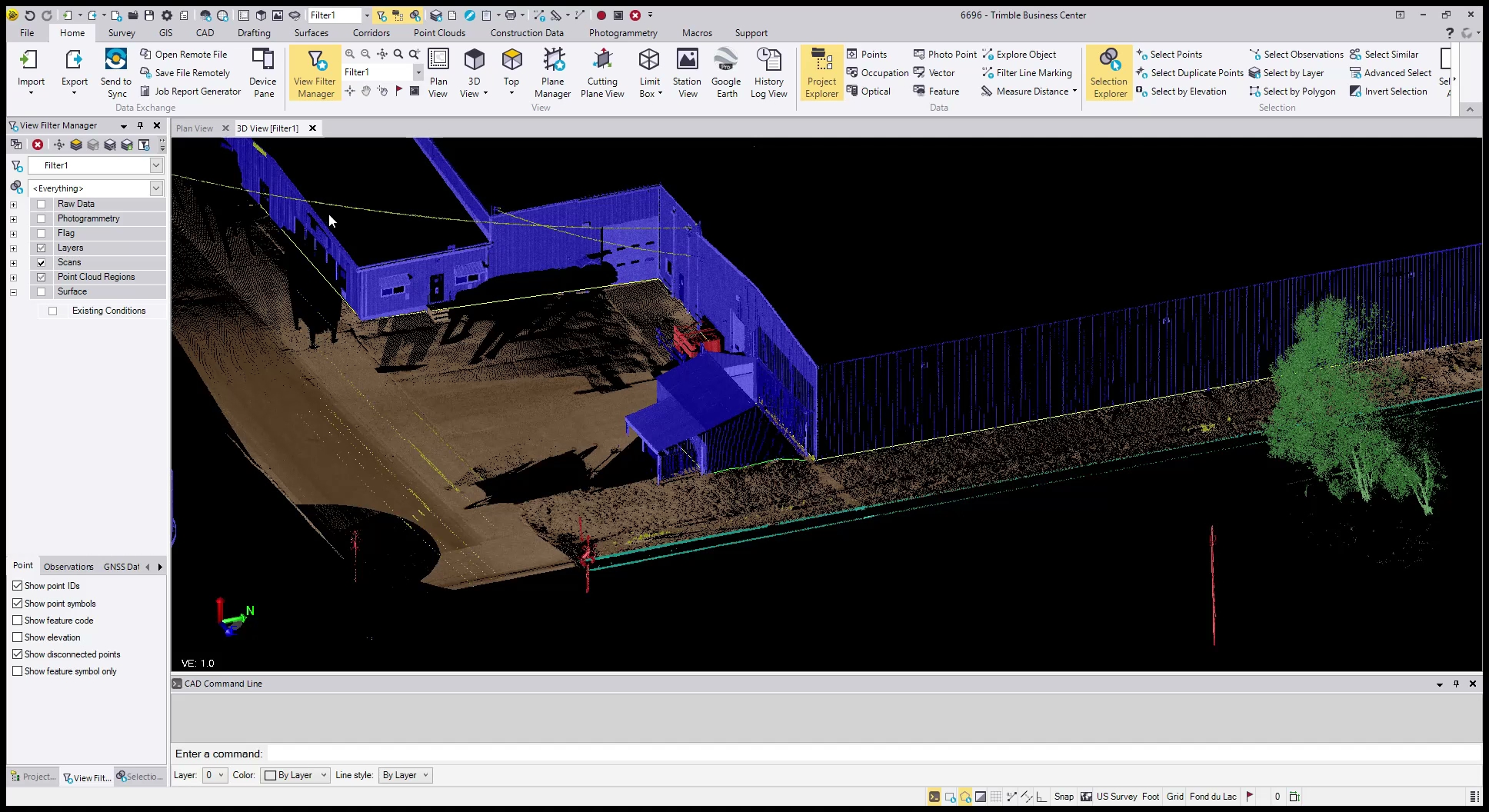This screenshot has width=1489, height=812.
Task: Open the 3D View ribbon button
Action: 474,73
